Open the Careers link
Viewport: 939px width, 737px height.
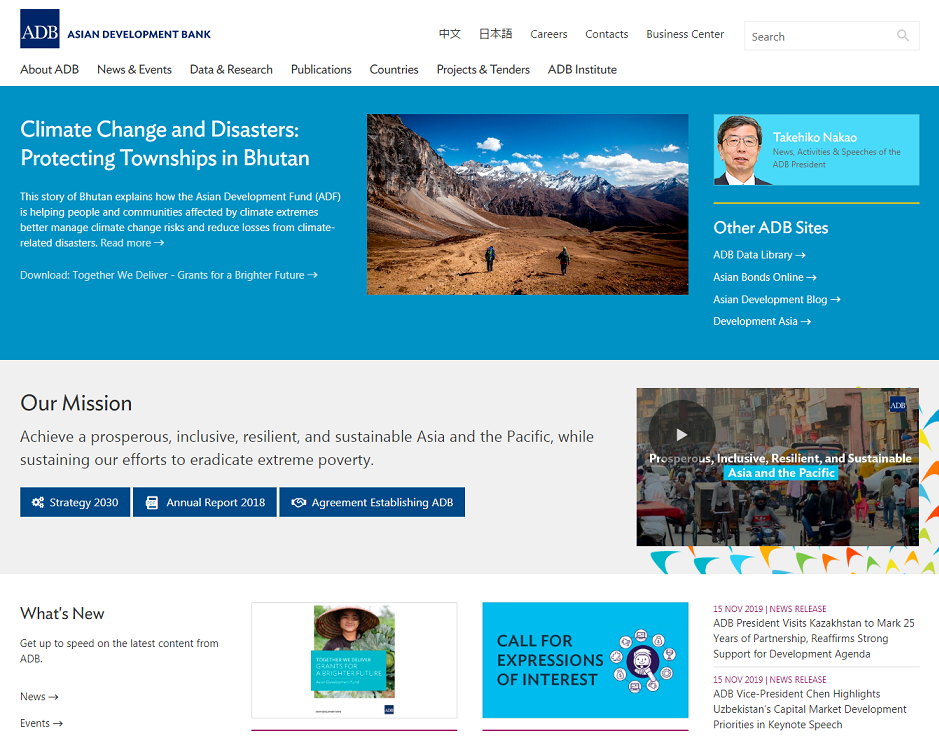click(549, 34)
